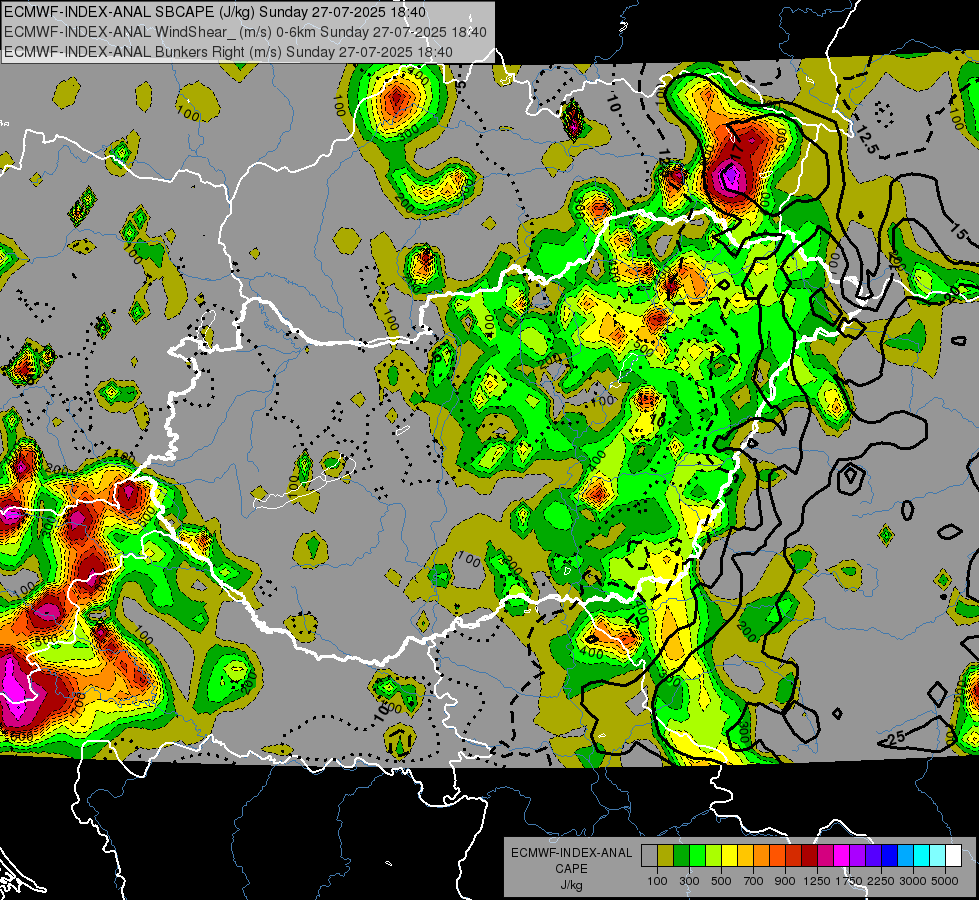979x900 pixels.
Task: Click the 300 tick label in the legend
Action: pos(689,881)
